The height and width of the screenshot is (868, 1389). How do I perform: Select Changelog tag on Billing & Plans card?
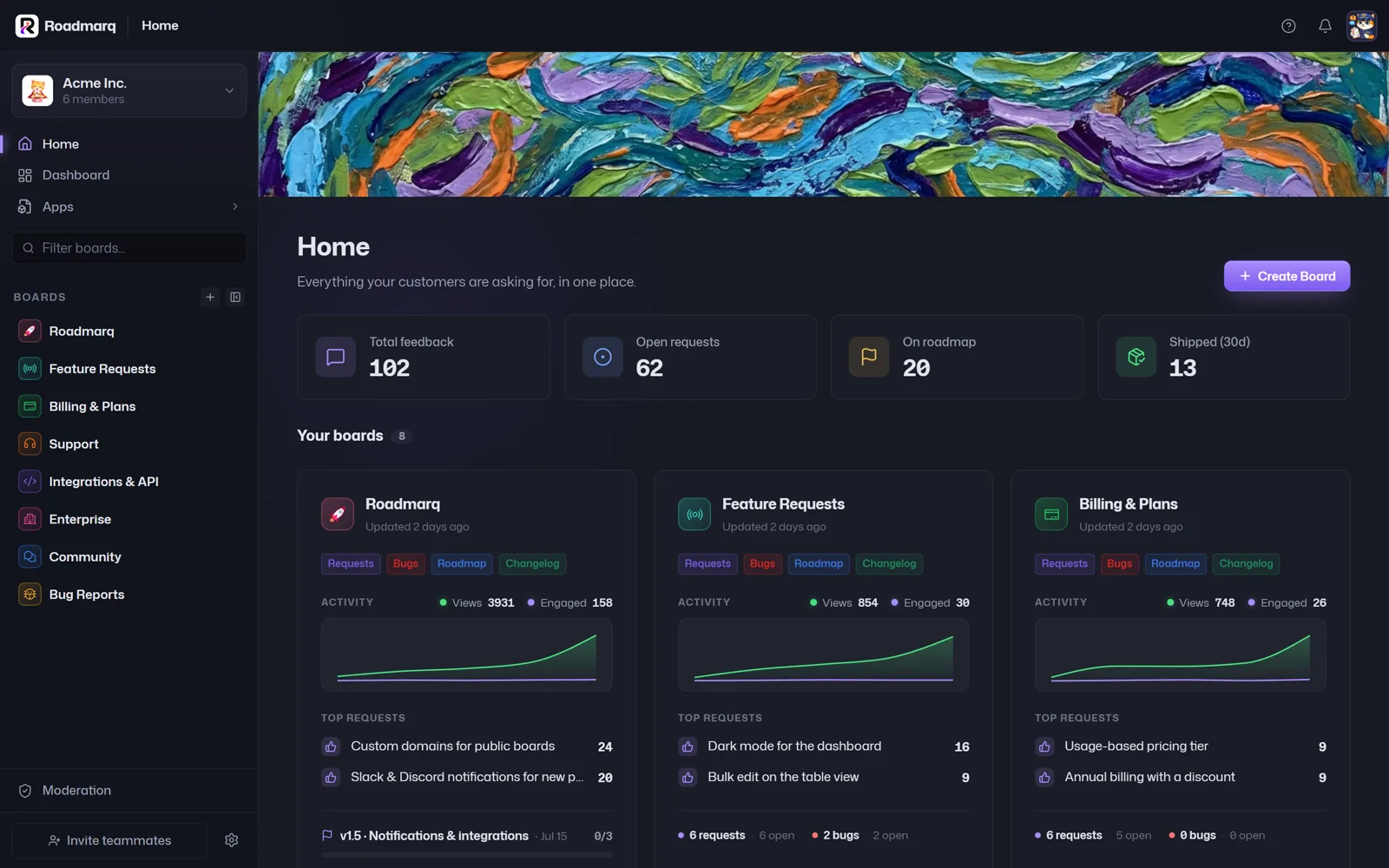(1246, 564)
